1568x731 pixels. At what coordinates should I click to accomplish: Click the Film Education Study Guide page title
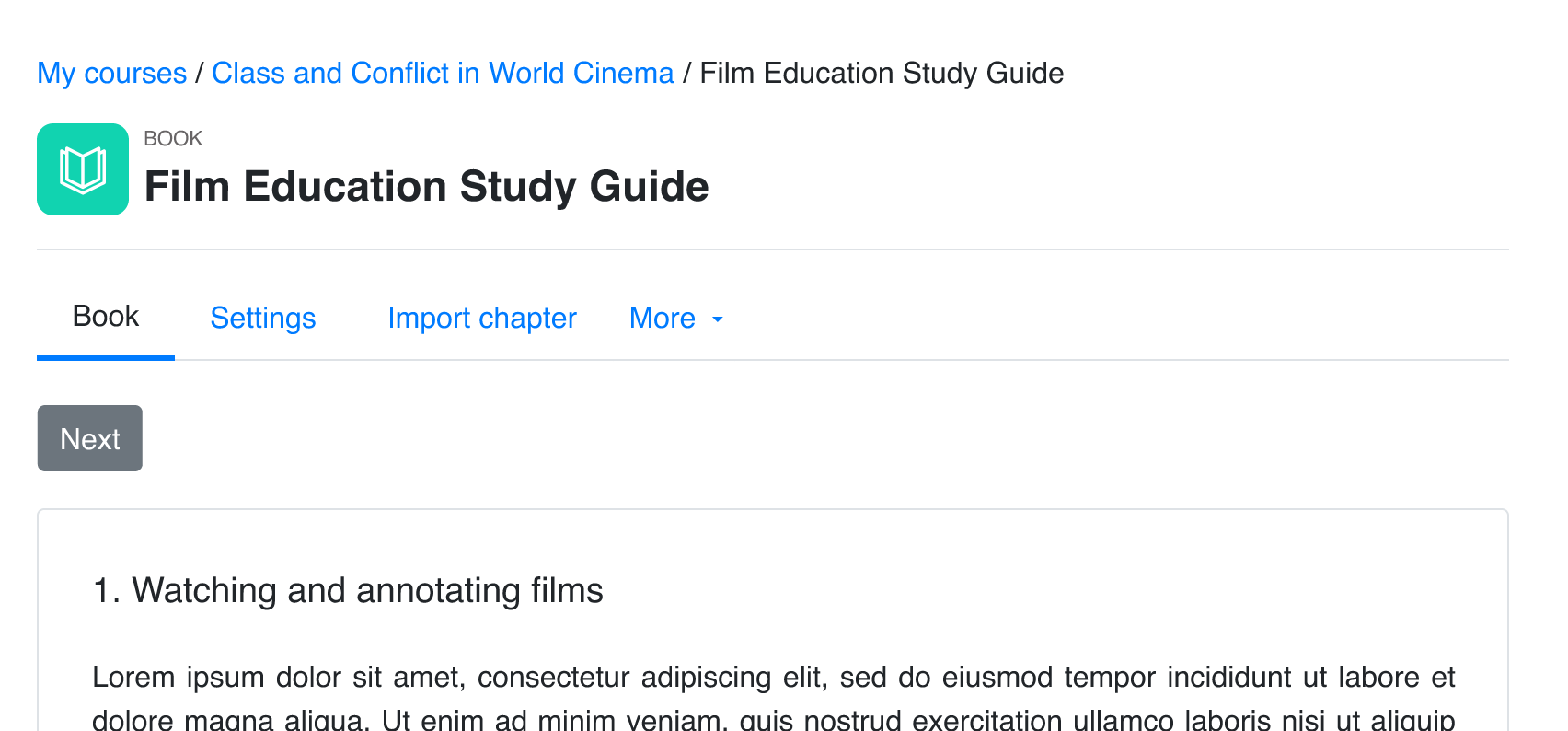427,186
